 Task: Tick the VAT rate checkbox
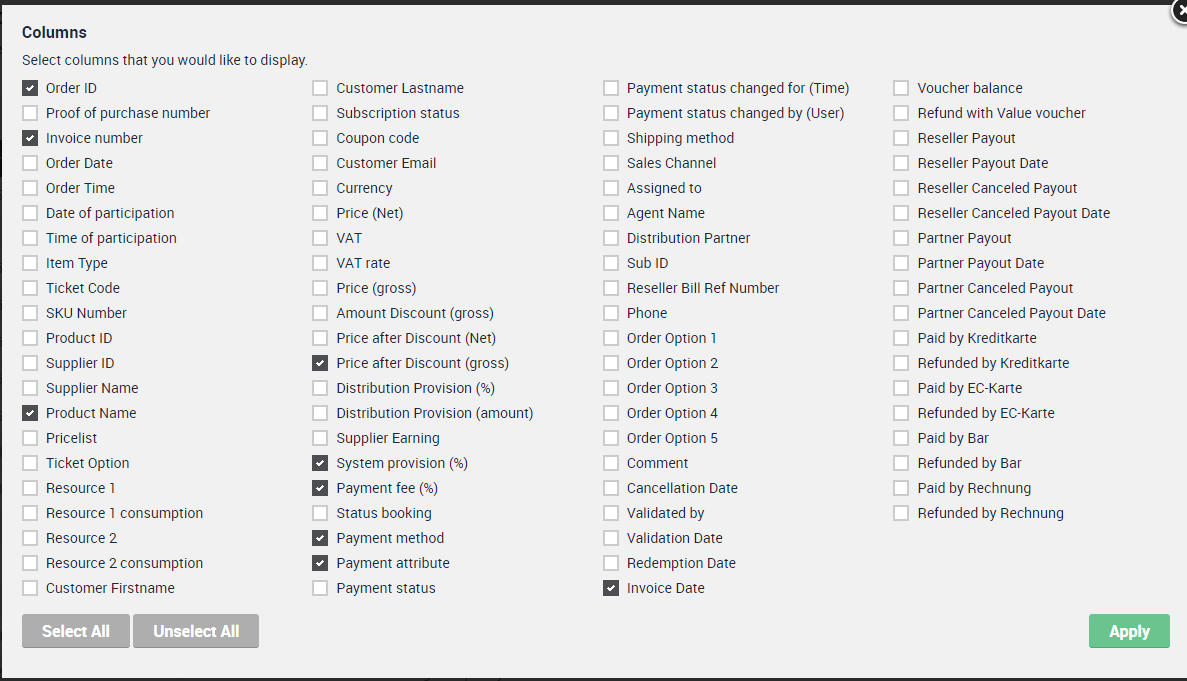(320, 263)
